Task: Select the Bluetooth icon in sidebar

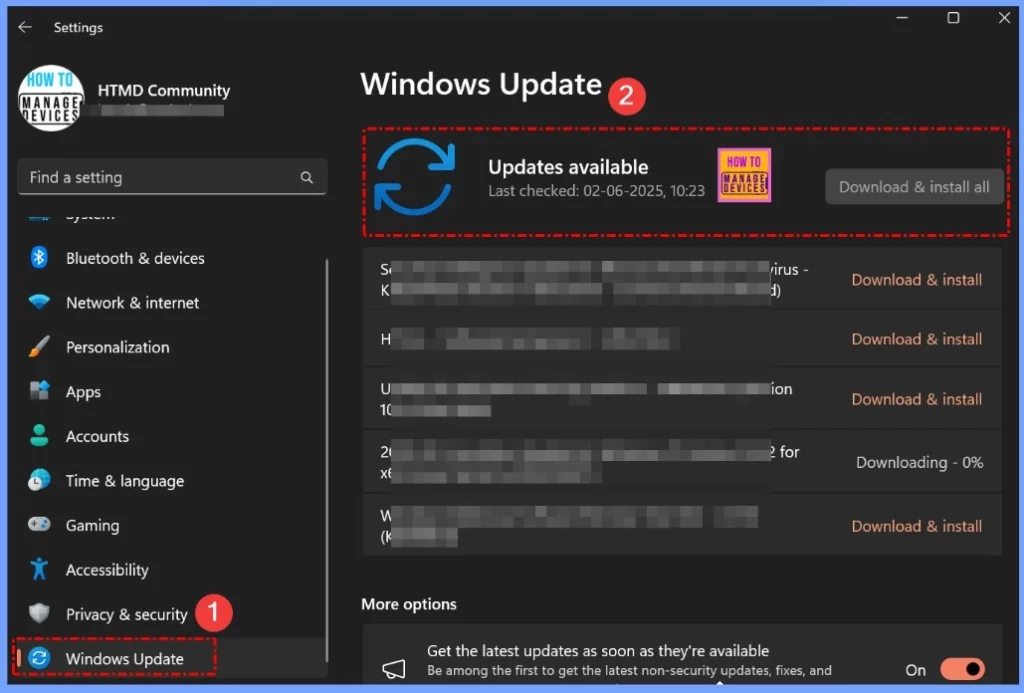Action: click(39, 257)
